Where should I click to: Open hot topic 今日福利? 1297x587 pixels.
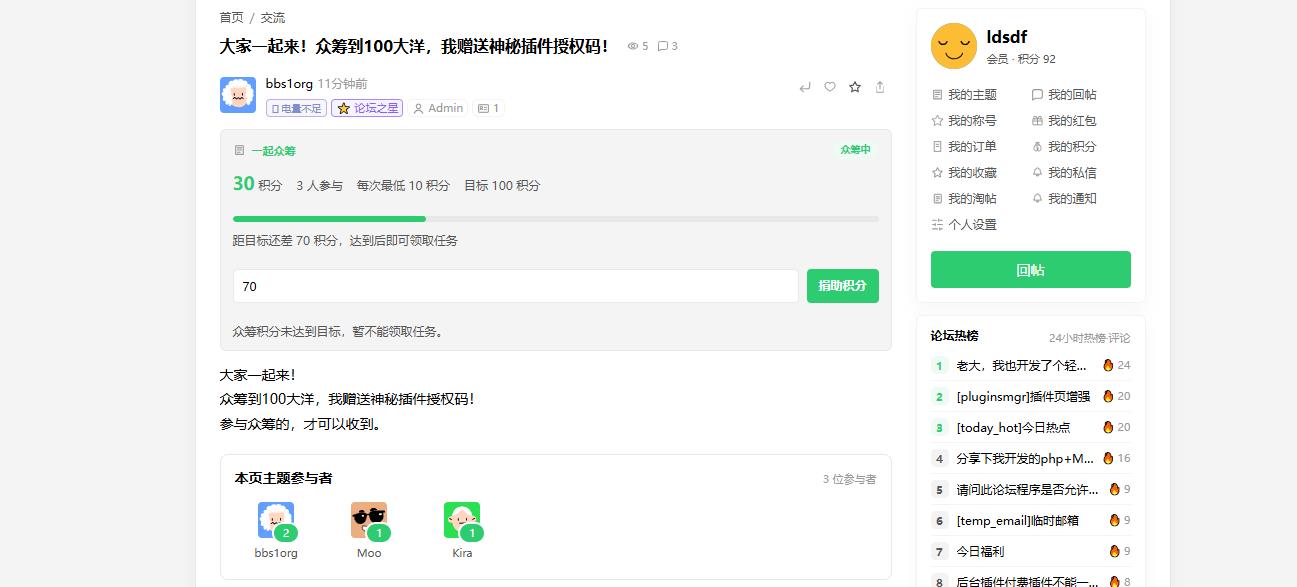click(980, 552)
